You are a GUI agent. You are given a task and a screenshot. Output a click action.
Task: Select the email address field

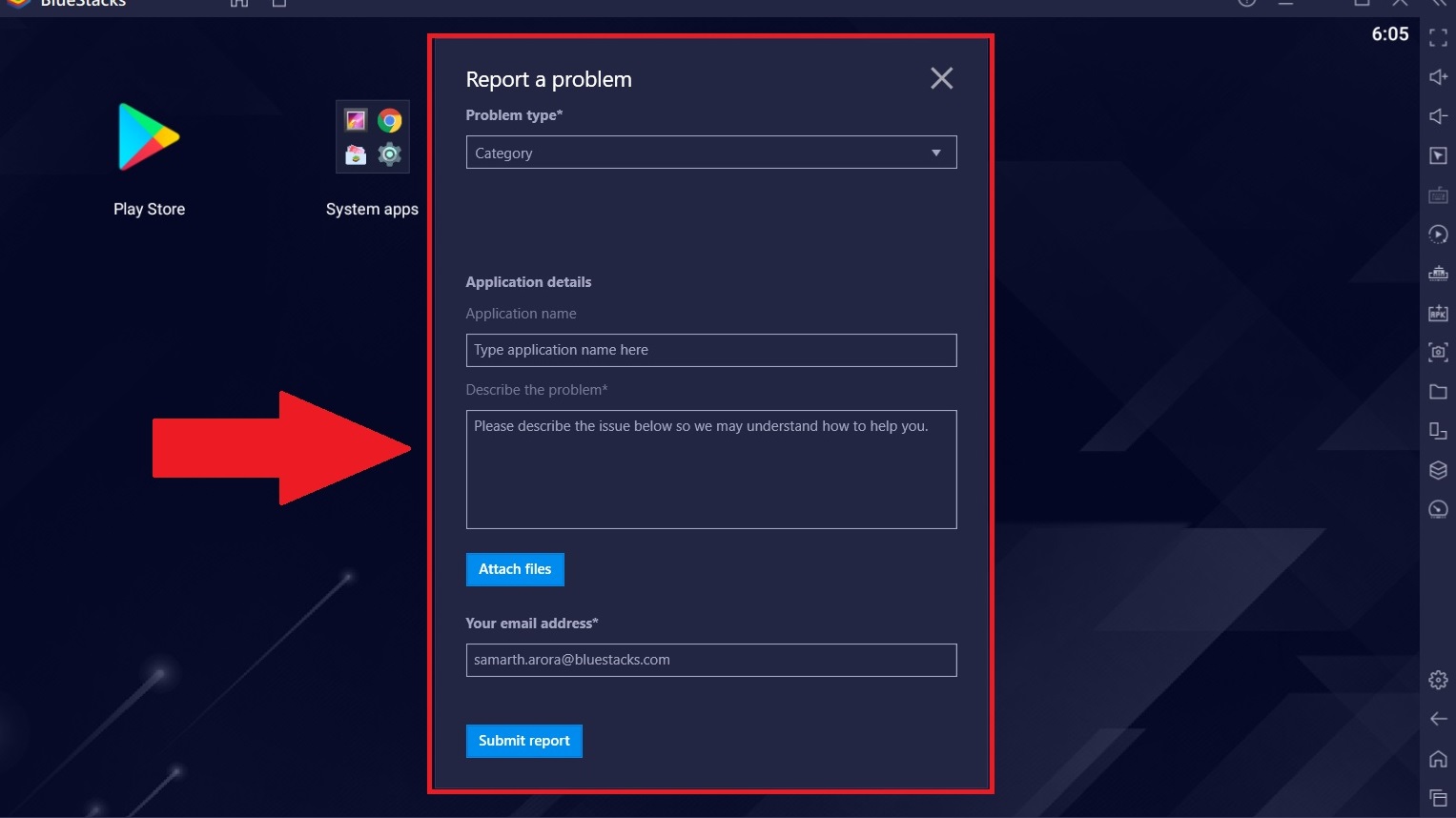click(711, 660)
